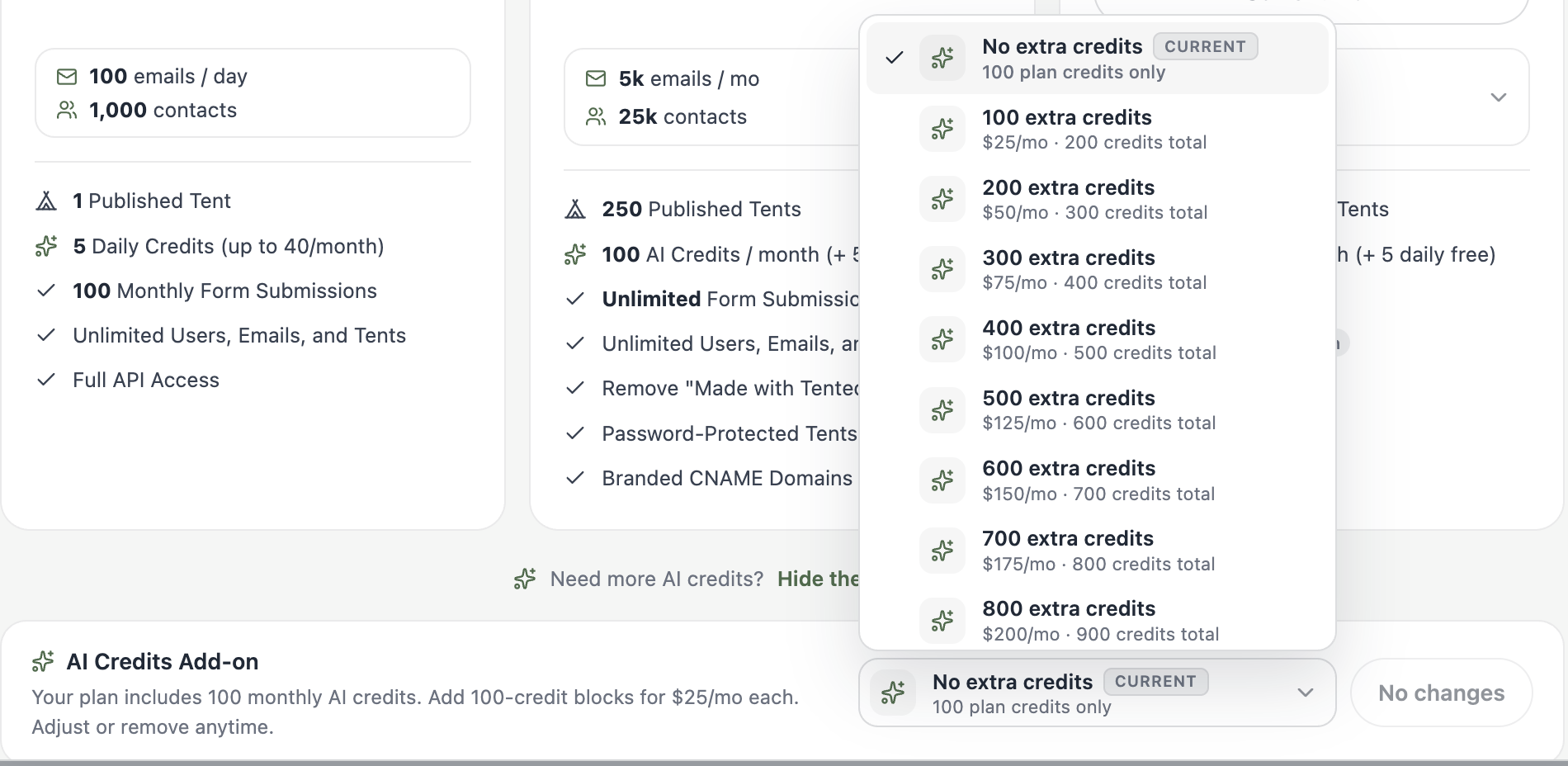1568x766 pixels.
Task: Click the text Full API Access
Action: tap(146, 380)
